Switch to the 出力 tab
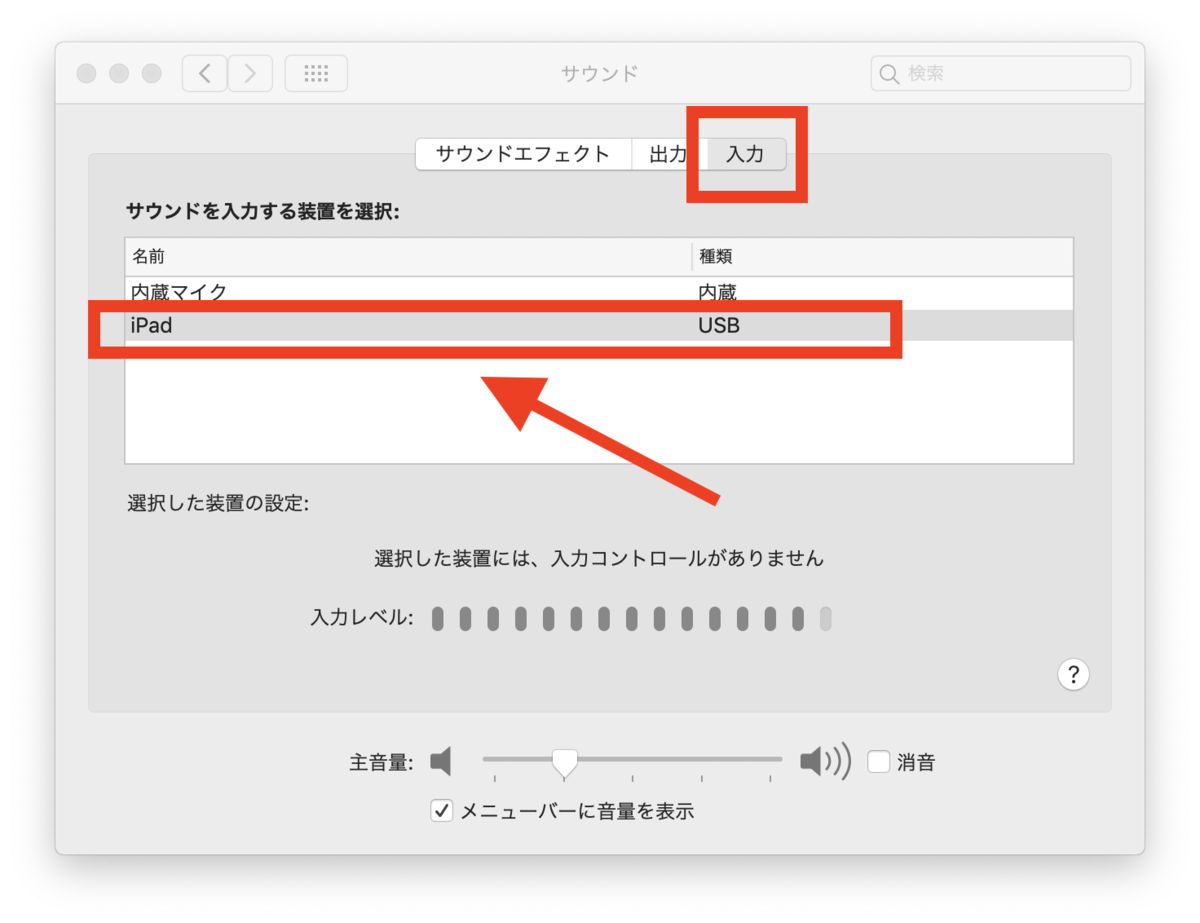This screenshot has height=923, width=1200. [x=668, y=154]
